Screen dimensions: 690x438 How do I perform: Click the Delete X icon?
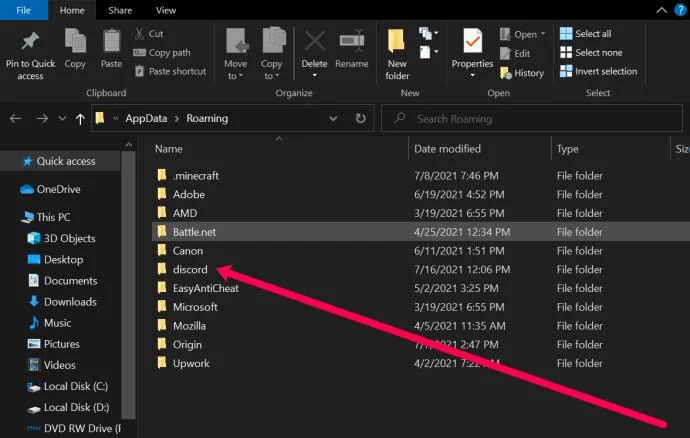[315, 42]
